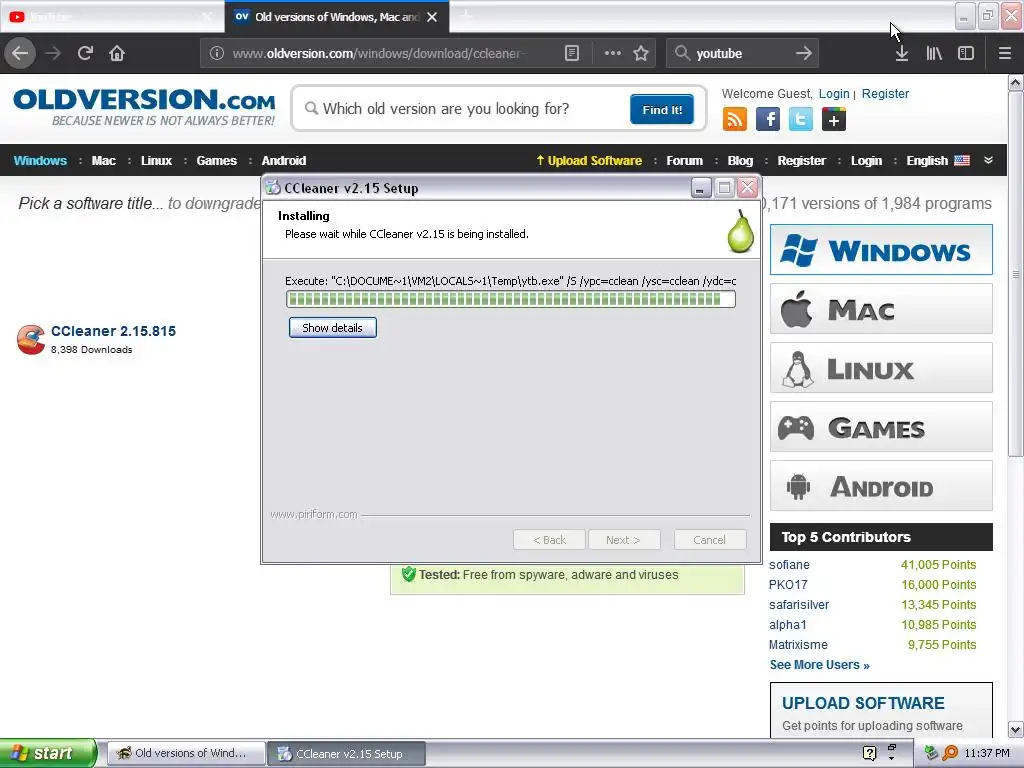The image size is (1024, 768).
Task: Bookmark this page with the star icon
Action: click(641, 53)
